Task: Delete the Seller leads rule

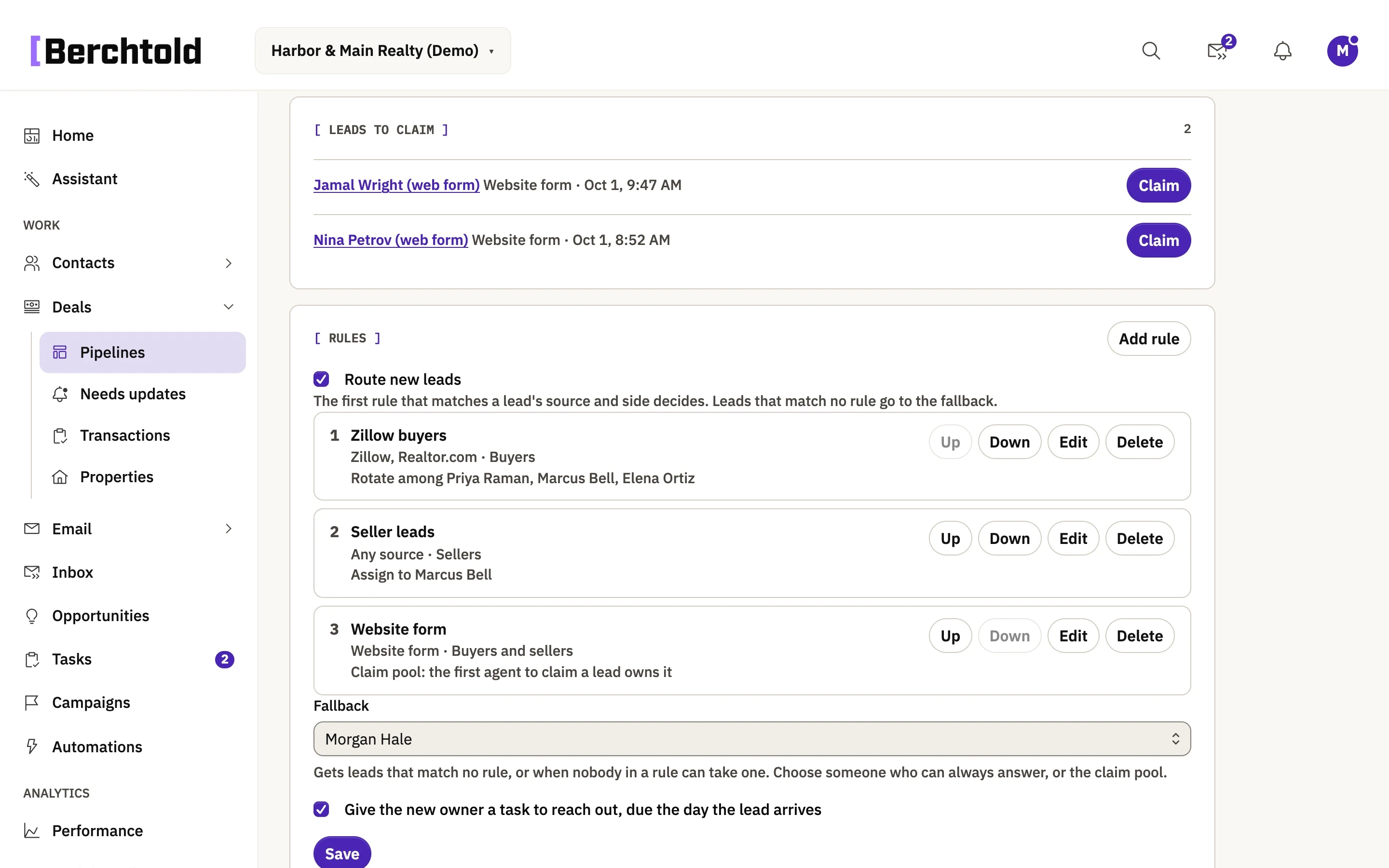Action: point(1139,539)
